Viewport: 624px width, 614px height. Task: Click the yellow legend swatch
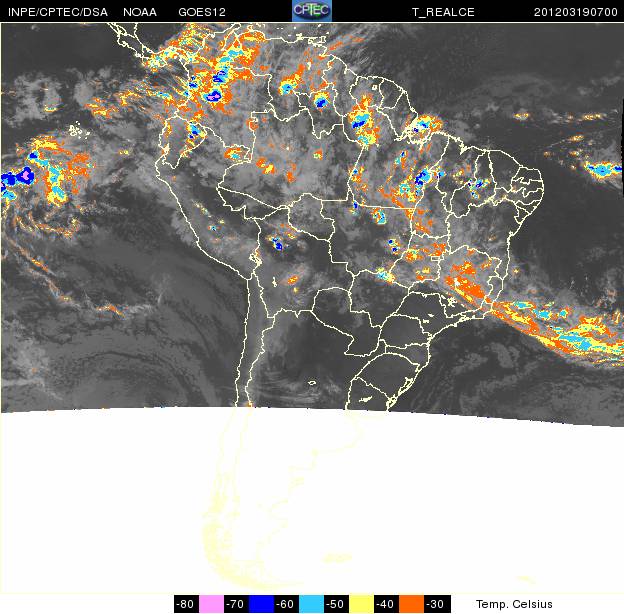tap(361, 604)
